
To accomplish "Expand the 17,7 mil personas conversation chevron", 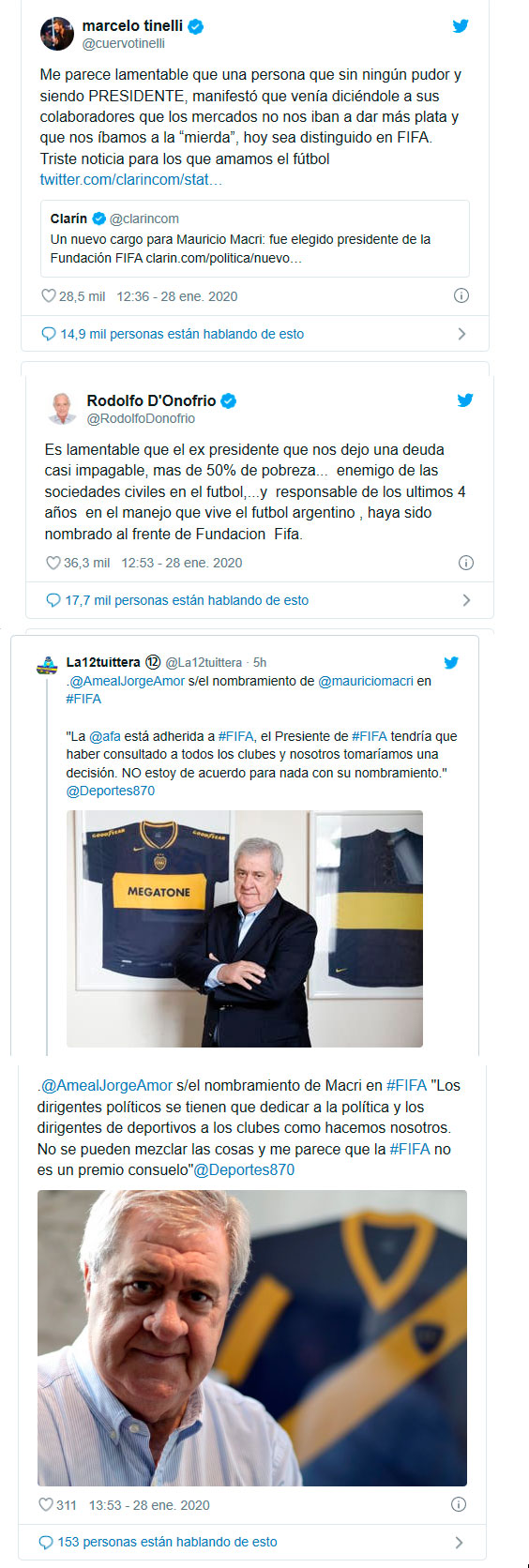I will (466, 600).
